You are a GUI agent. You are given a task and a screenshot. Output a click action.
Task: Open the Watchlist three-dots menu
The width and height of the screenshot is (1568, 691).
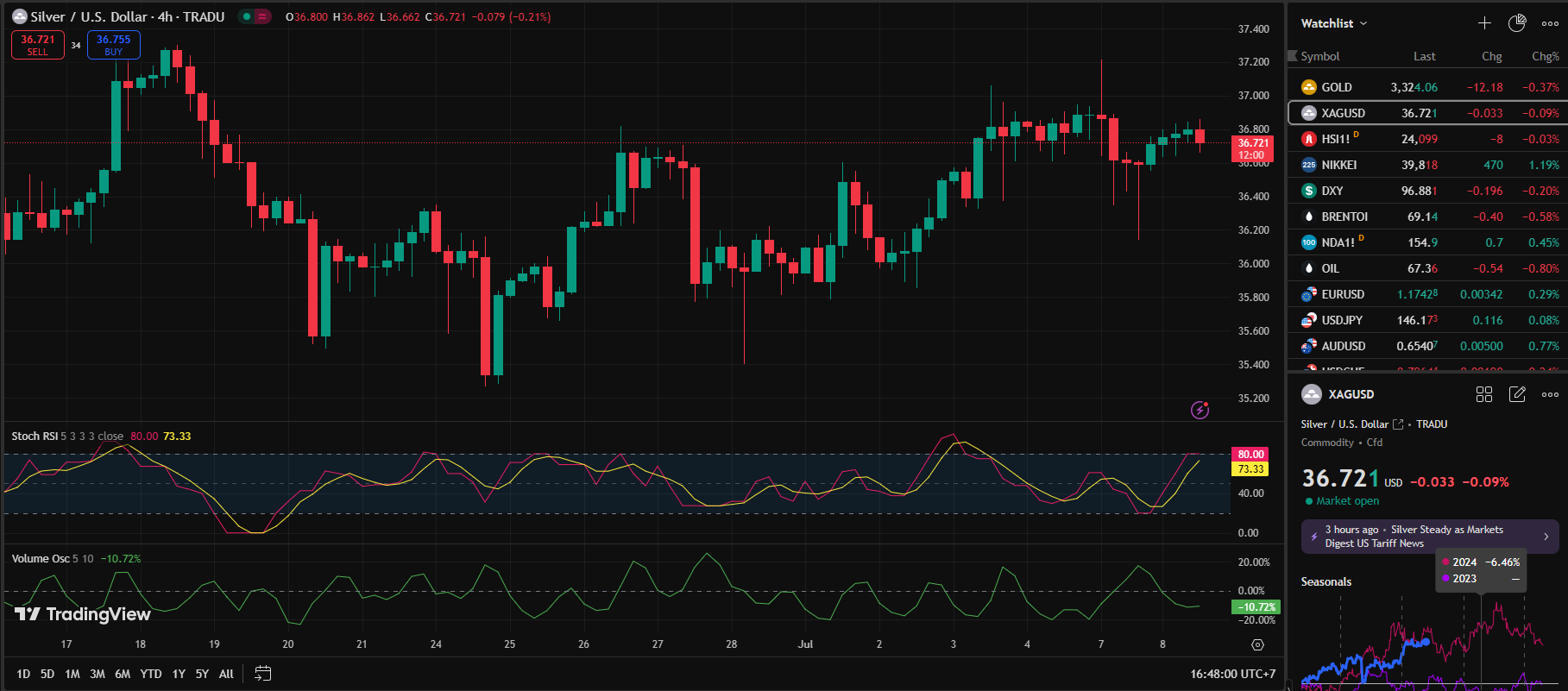pyautogui.click(x=1550, y=23)
